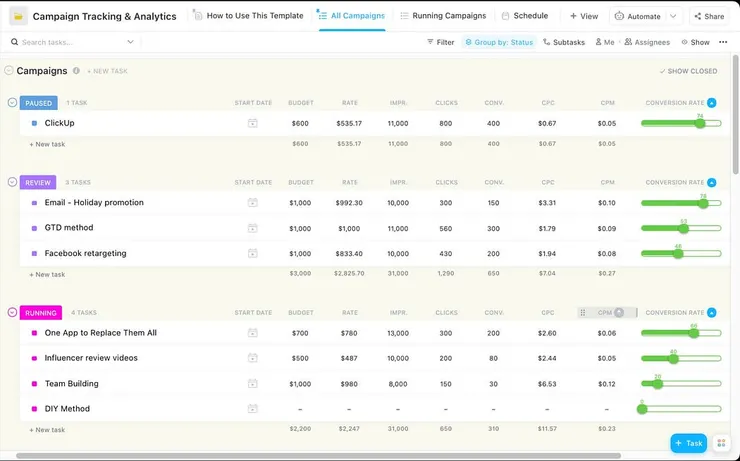Click the apps grid icon beside Task button
The image size is (740, 461).
coord(721,443)
